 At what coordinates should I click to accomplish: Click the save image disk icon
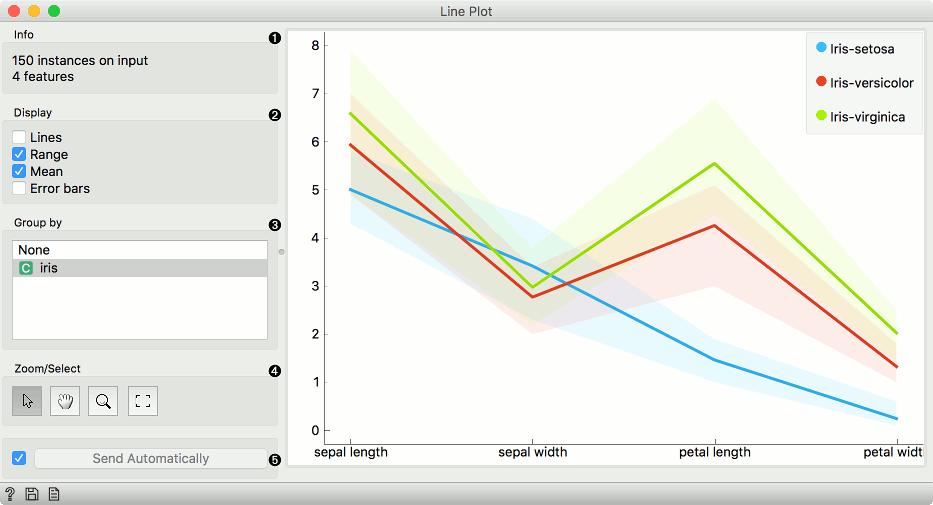tap(32, 494)
